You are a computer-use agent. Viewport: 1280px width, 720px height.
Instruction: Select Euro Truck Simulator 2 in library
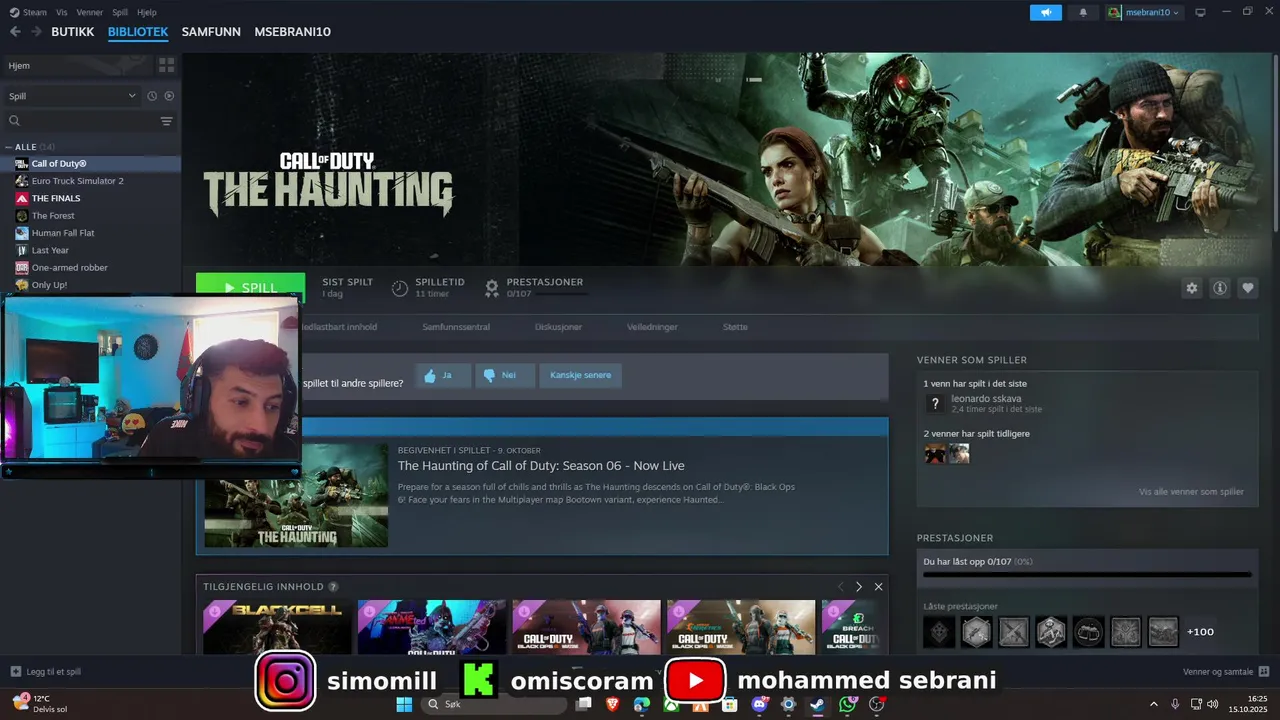coord(90,181)
